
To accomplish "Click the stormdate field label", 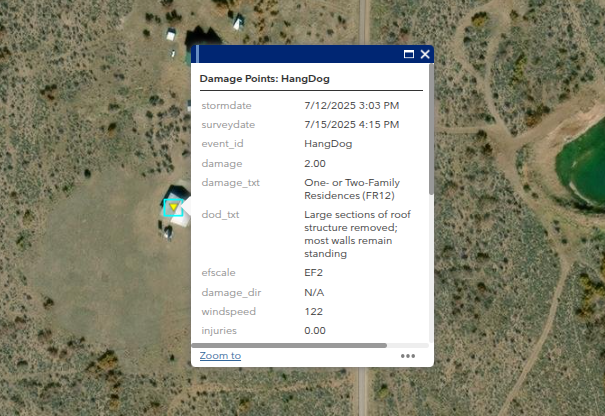I will (x=226, y=105).
